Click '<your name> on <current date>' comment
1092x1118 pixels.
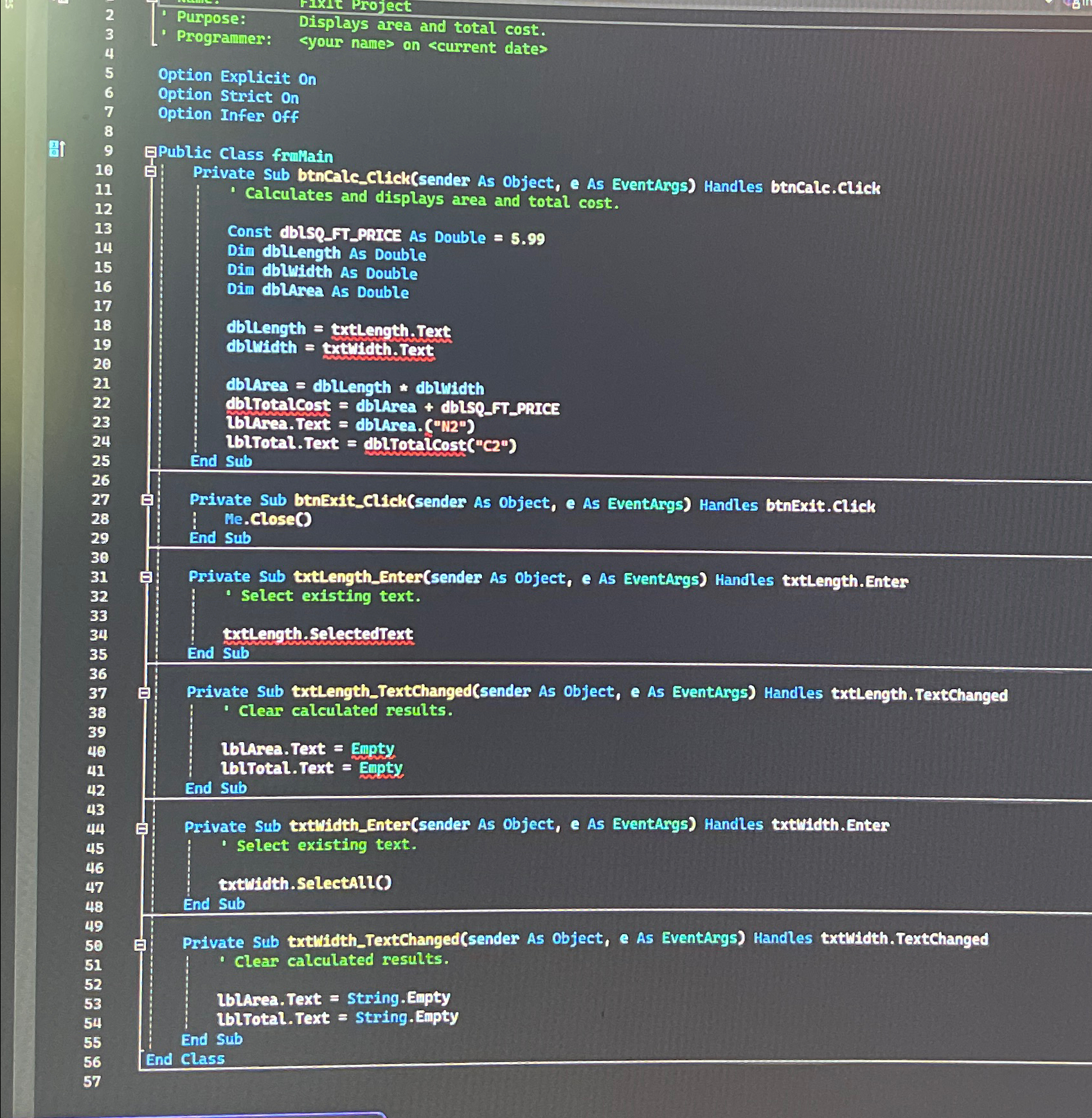423,44
